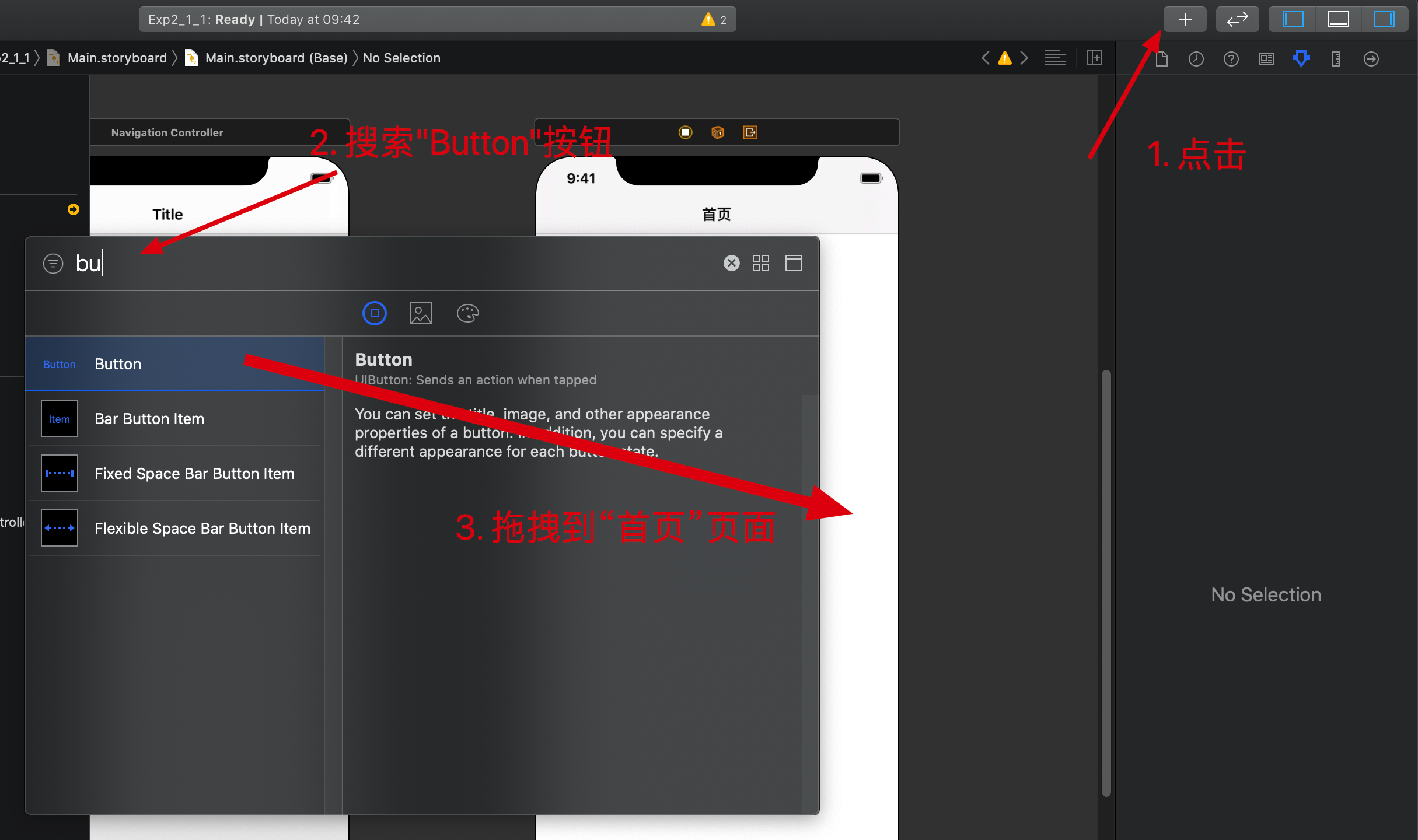Show the Quick Help inspector
Image resolution: width=1418 pixels, height=840 pixels.
[1232, 58]
